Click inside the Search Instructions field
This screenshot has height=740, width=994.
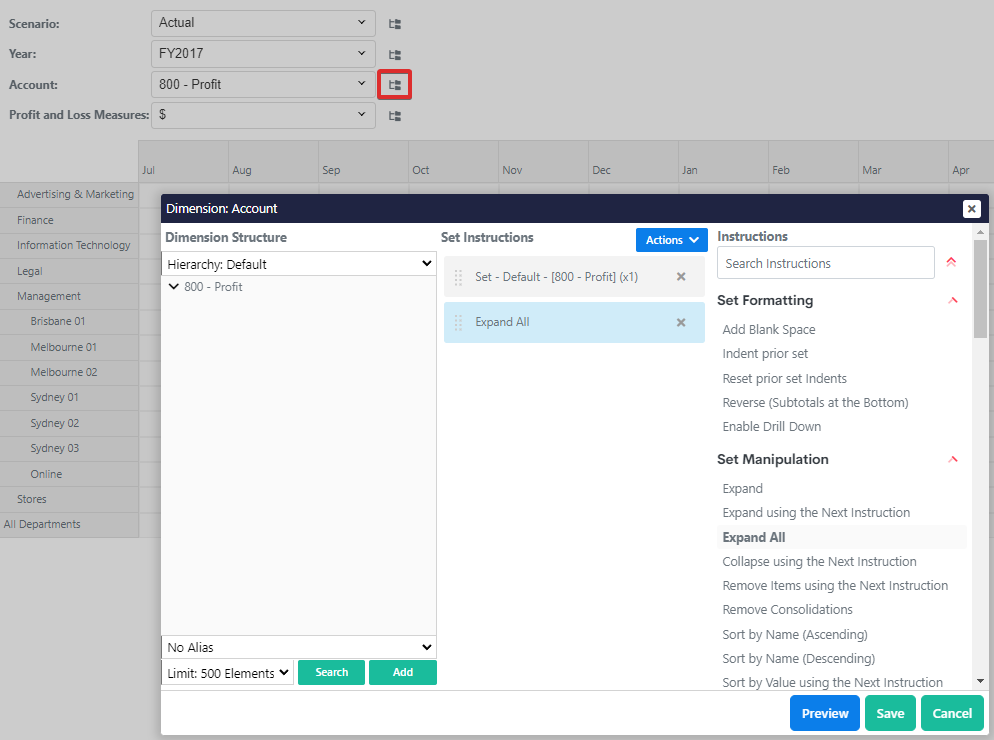825,262
